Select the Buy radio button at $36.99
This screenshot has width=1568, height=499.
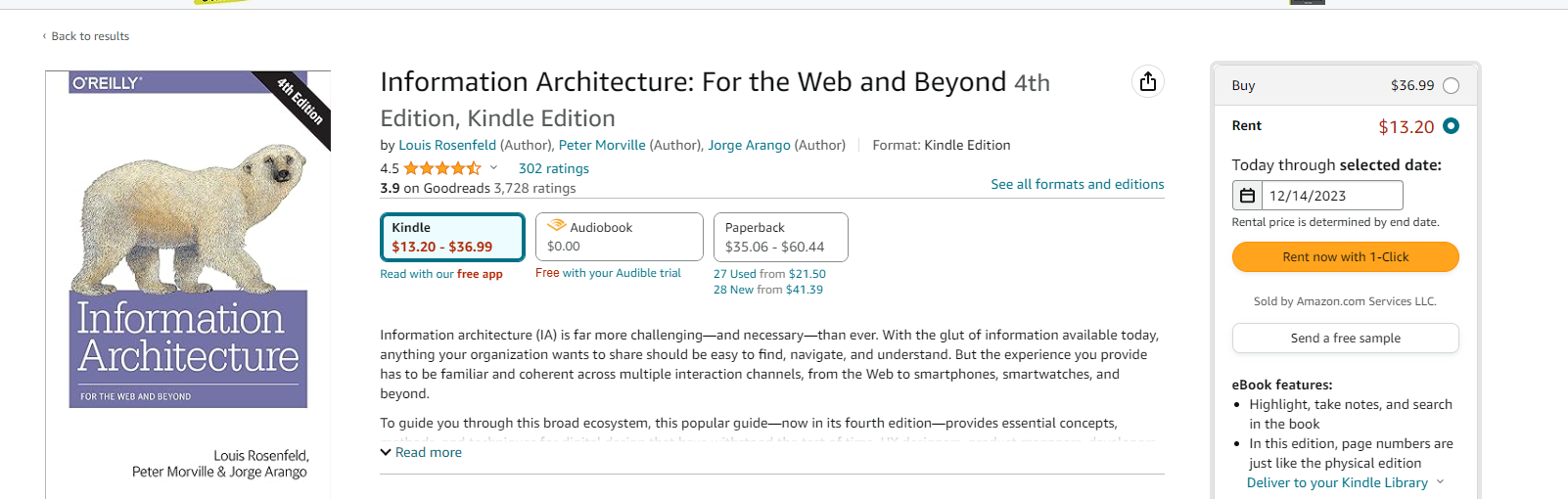click(1451, 86)
